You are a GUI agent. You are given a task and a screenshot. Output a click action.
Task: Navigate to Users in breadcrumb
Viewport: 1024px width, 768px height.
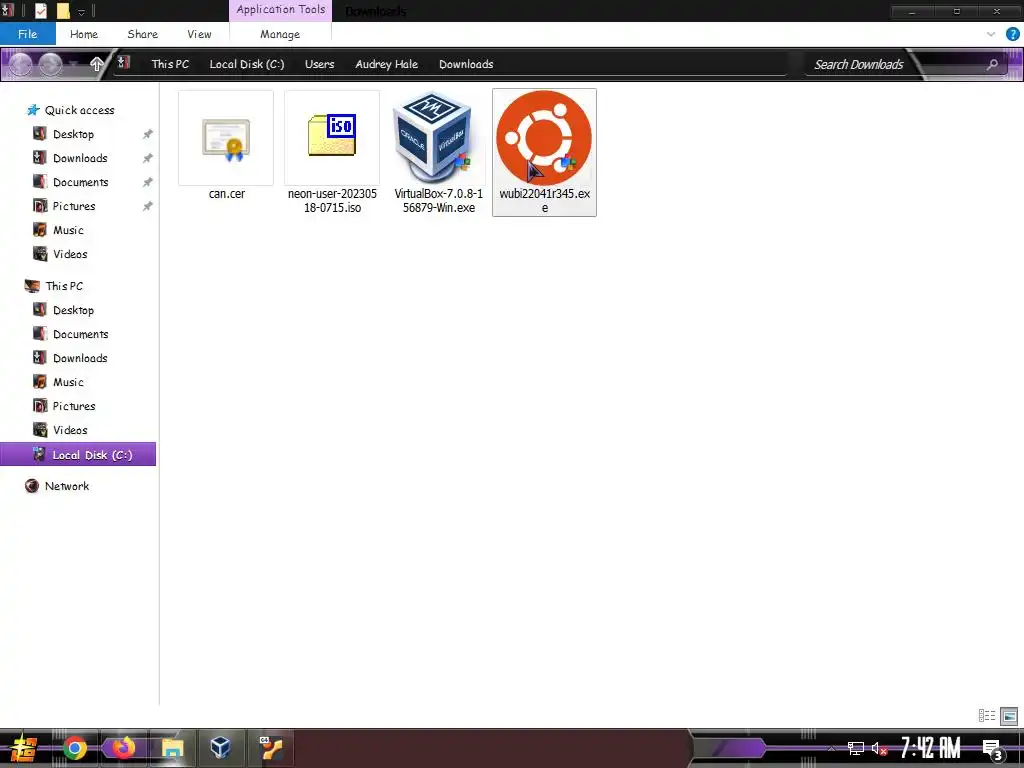click(x=319, y=64)
